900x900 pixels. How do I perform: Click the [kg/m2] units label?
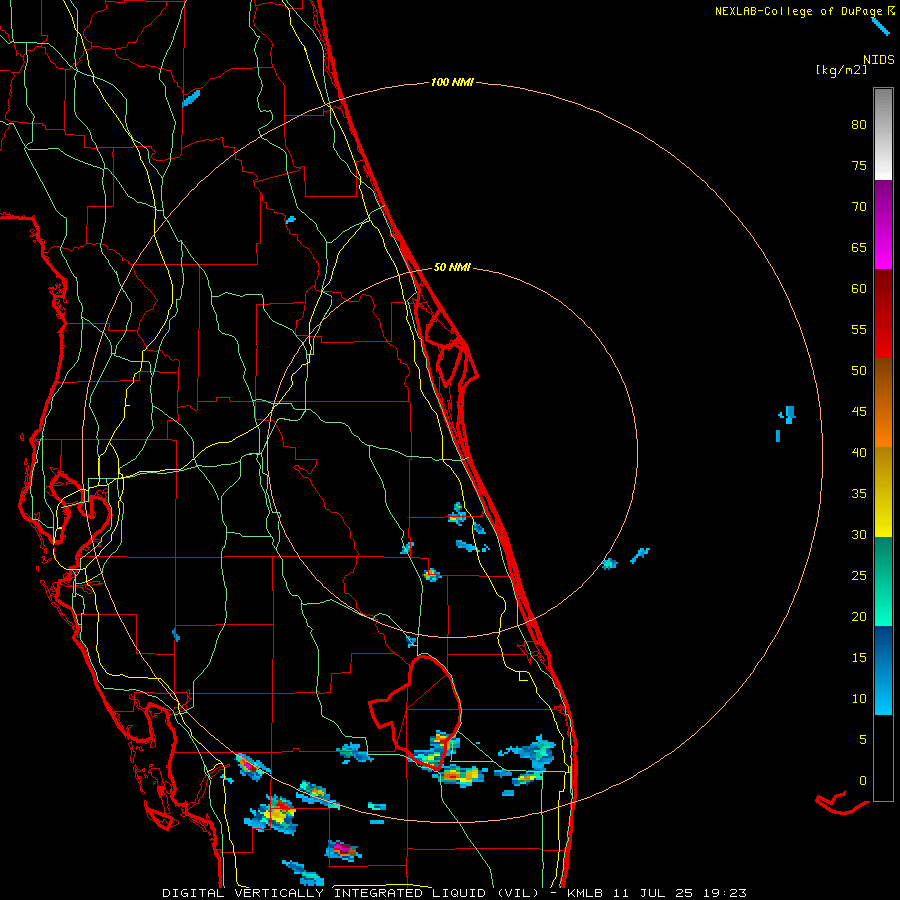click(x=841, y=71)
